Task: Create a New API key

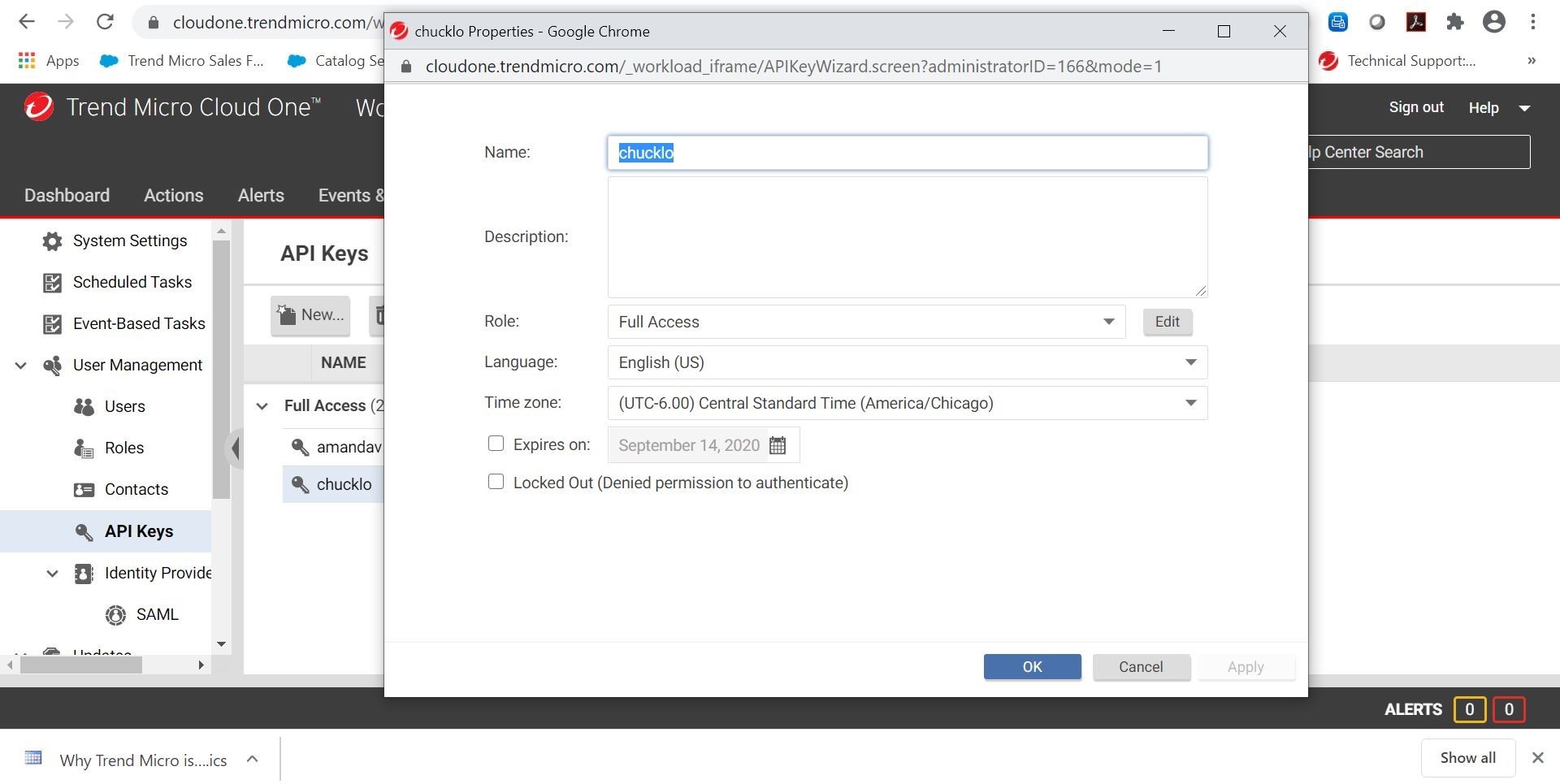Action: point(310,315)
